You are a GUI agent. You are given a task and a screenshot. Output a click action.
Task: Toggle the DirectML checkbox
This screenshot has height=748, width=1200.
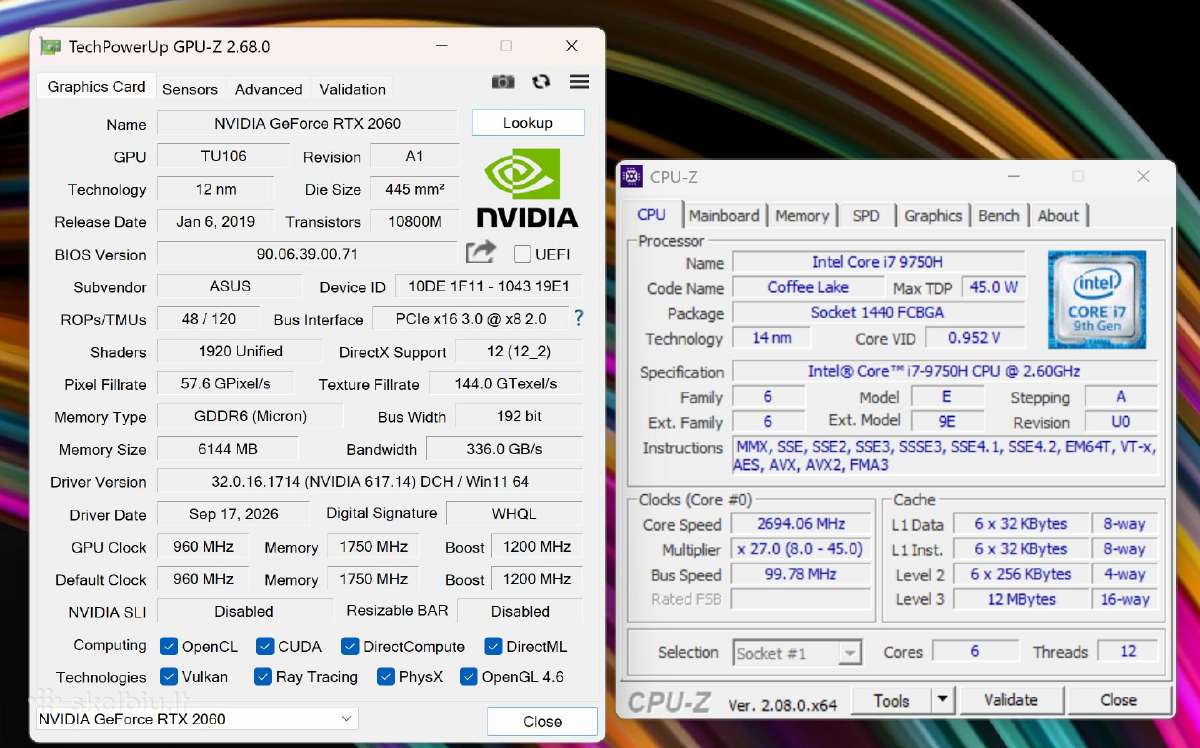click(493, 646)
